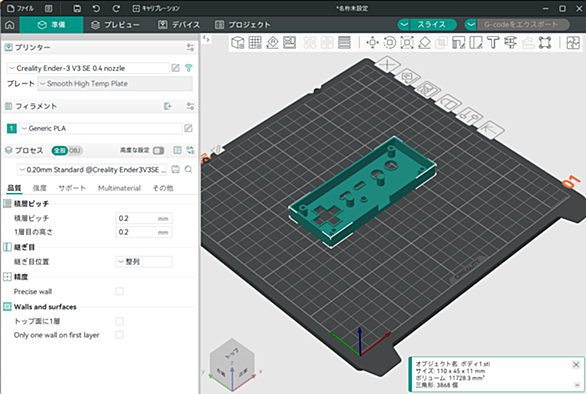Screen dimensions: 586x394
Task: Click the Undo arrow icon
Action: coord(96,9)
